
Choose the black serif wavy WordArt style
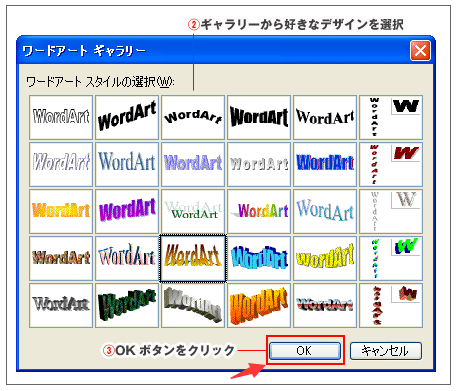pyautogui.click(x=325, y=117)
